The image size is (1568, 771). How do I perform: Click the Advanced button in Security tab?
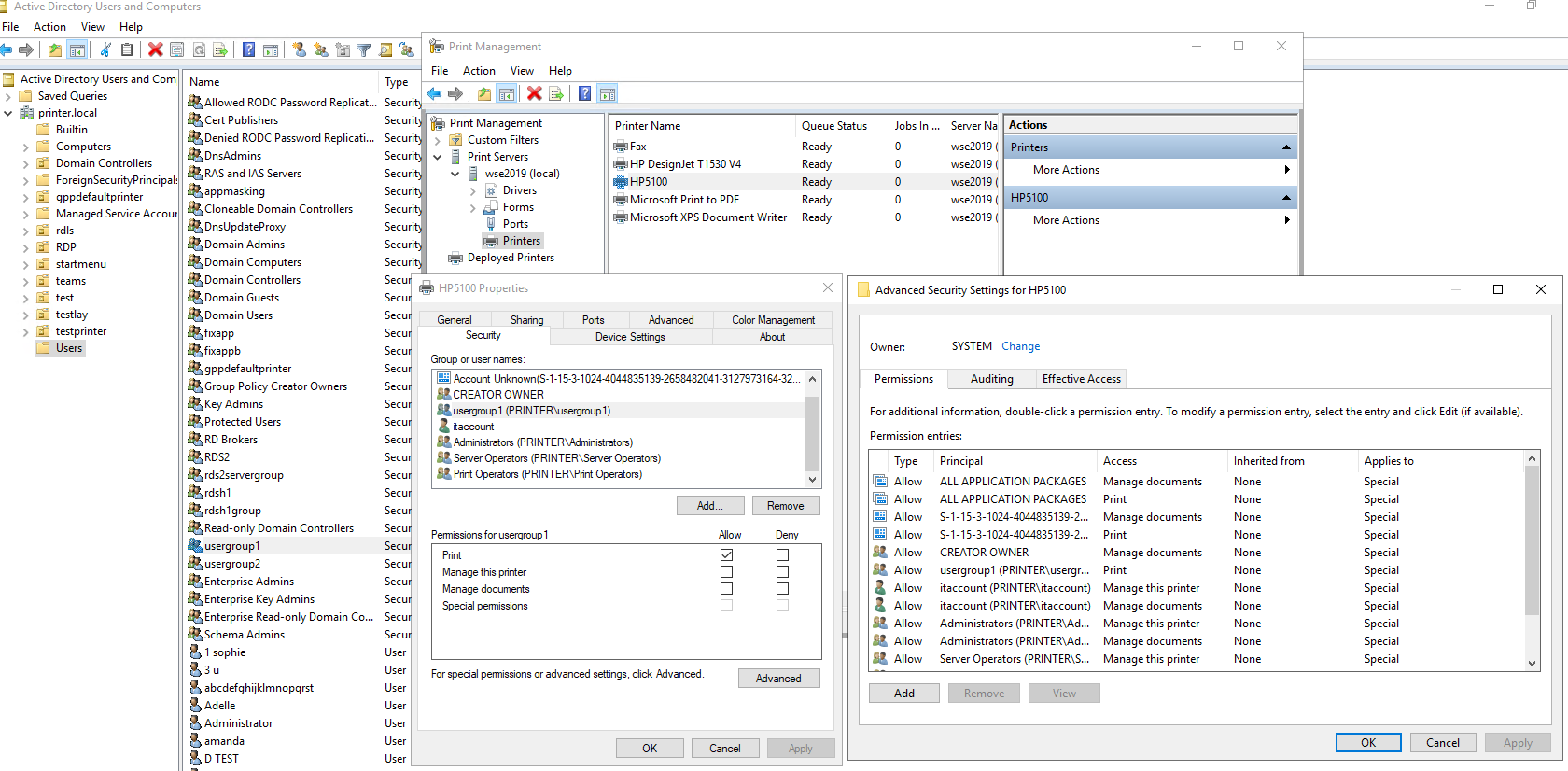(778, 679)
